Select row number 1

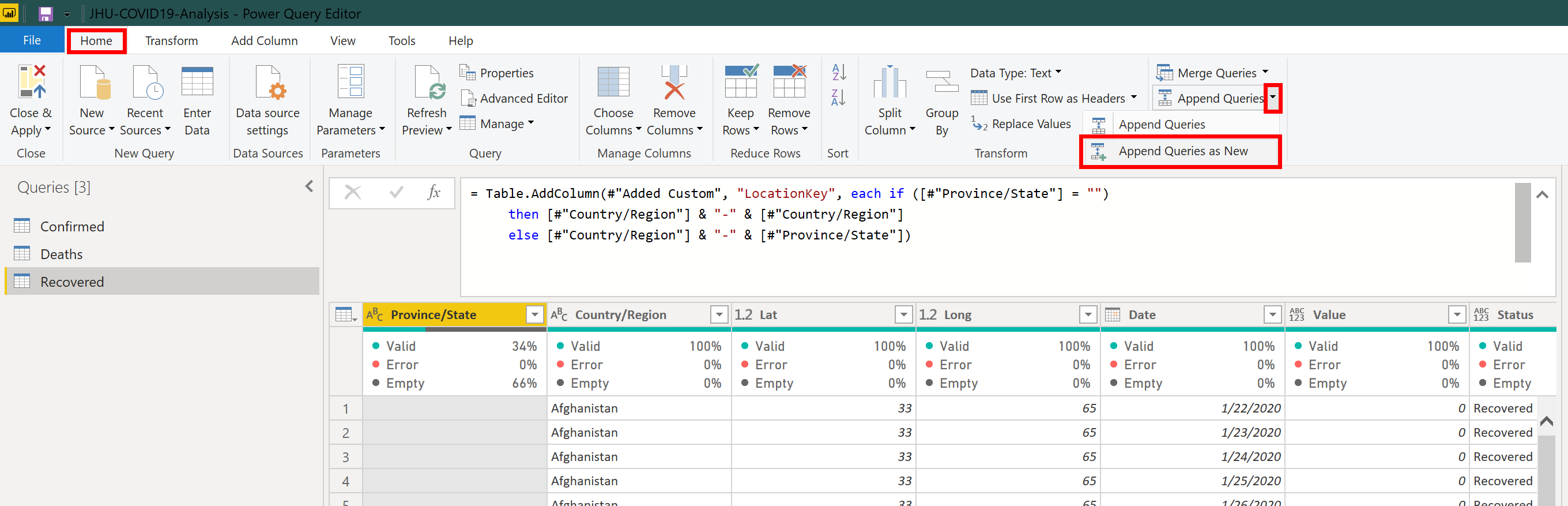point(346,408)
